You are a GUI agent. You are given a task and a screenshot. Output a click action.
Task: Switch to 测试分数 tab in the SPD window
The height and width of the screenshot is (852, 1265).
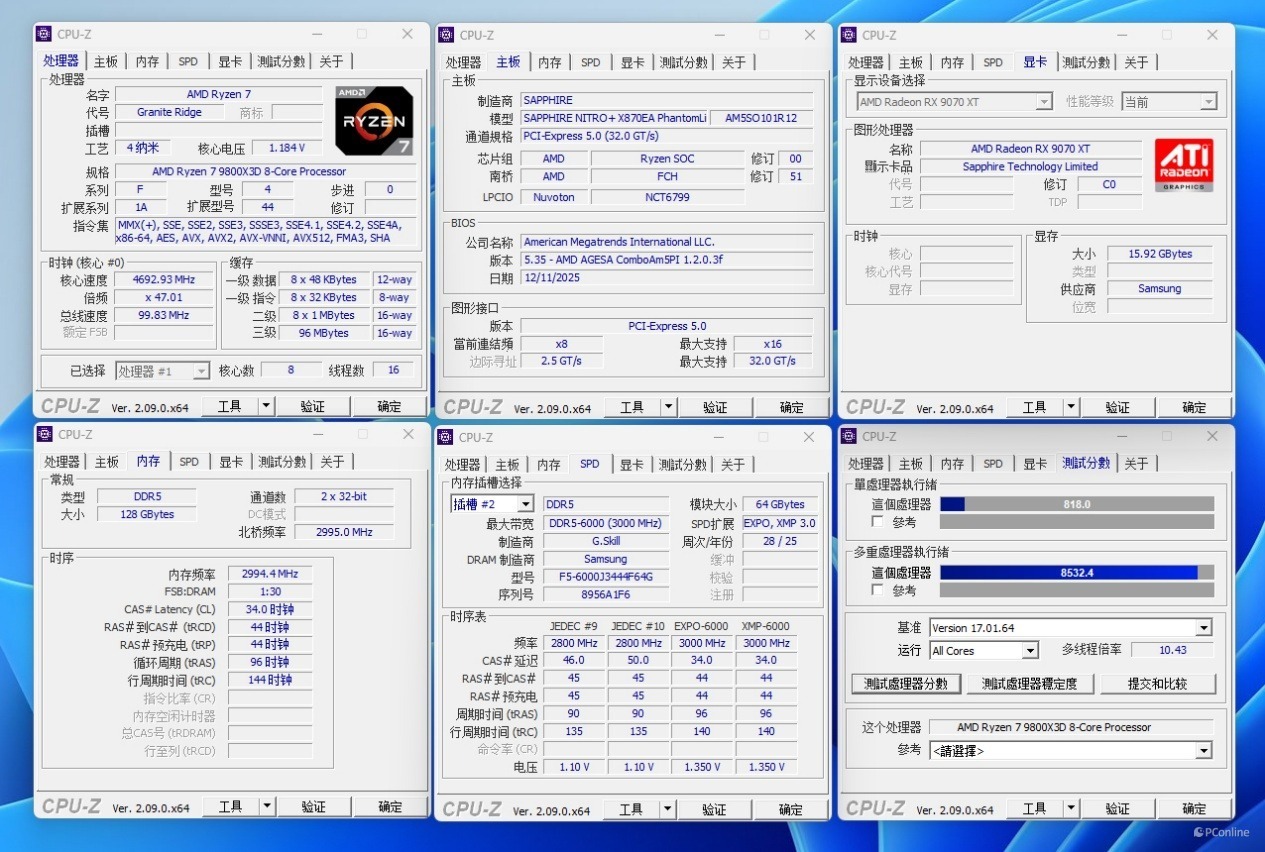pos(683,464)
